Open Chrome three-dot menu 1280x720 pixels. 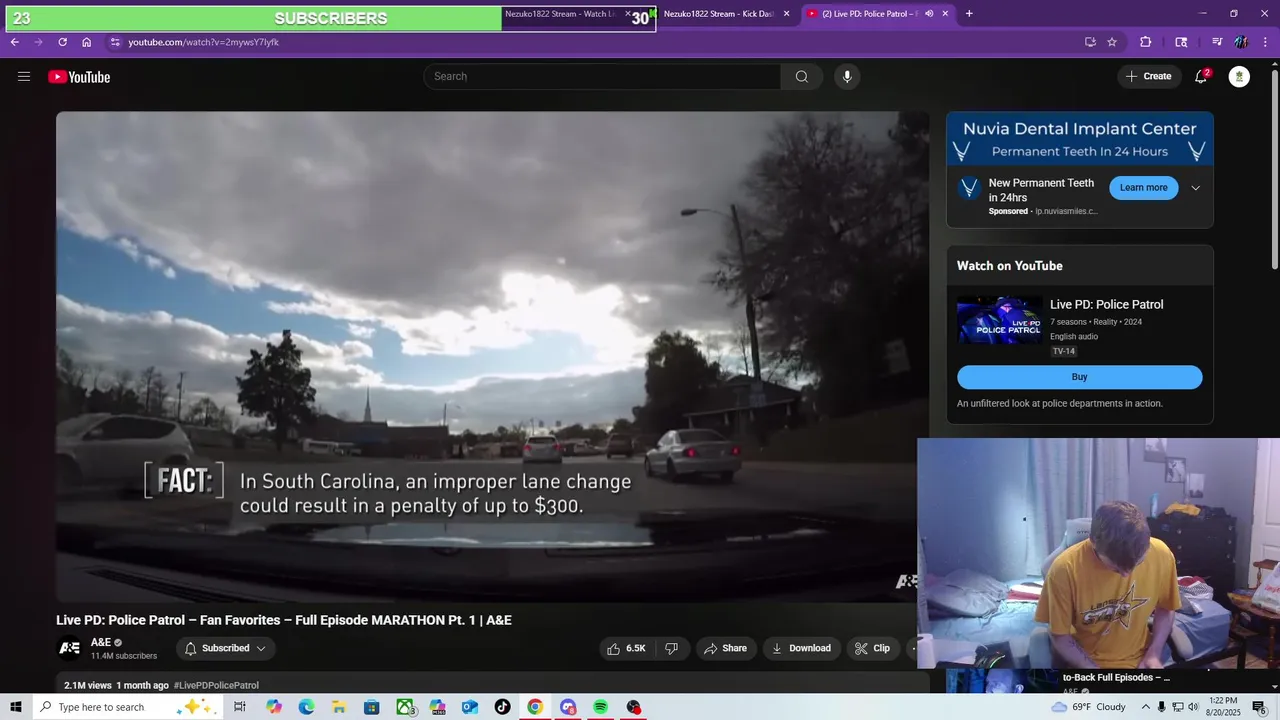(1266, 42)
